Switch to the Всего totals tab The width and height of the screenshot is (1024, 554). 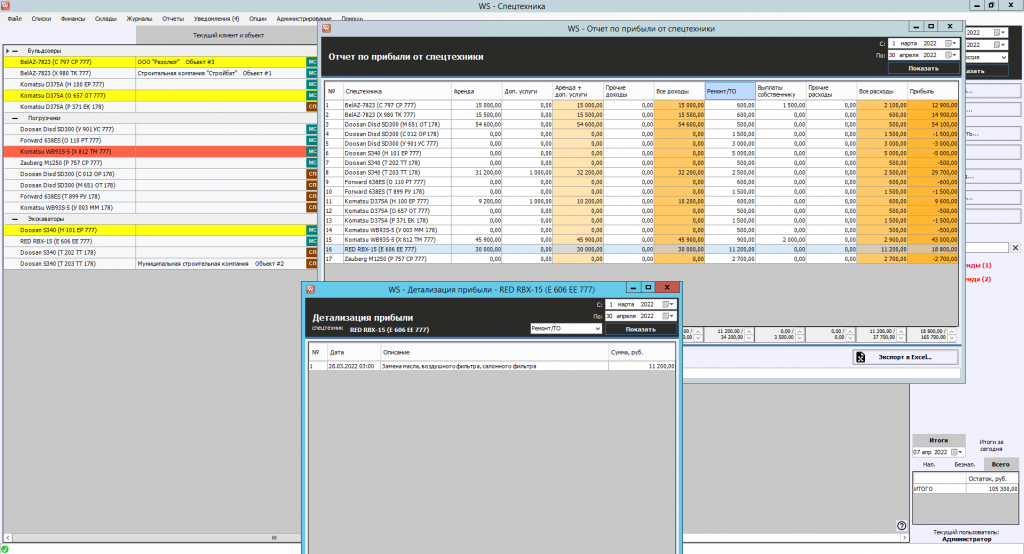point(1000,464)
